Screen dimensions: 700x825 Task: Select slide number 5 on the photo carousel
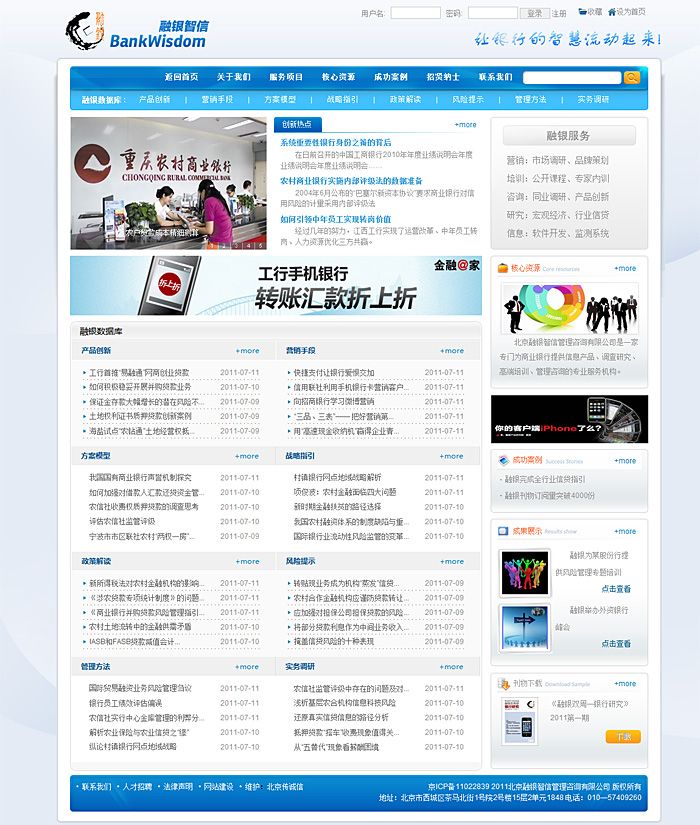(x=260, y=245)
